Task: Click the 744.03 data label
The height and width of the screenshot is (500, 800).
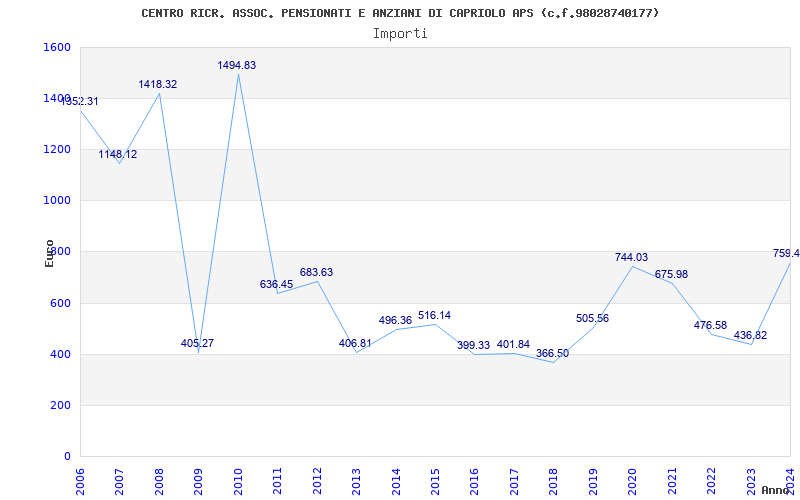Action: [x=631, y=257]
